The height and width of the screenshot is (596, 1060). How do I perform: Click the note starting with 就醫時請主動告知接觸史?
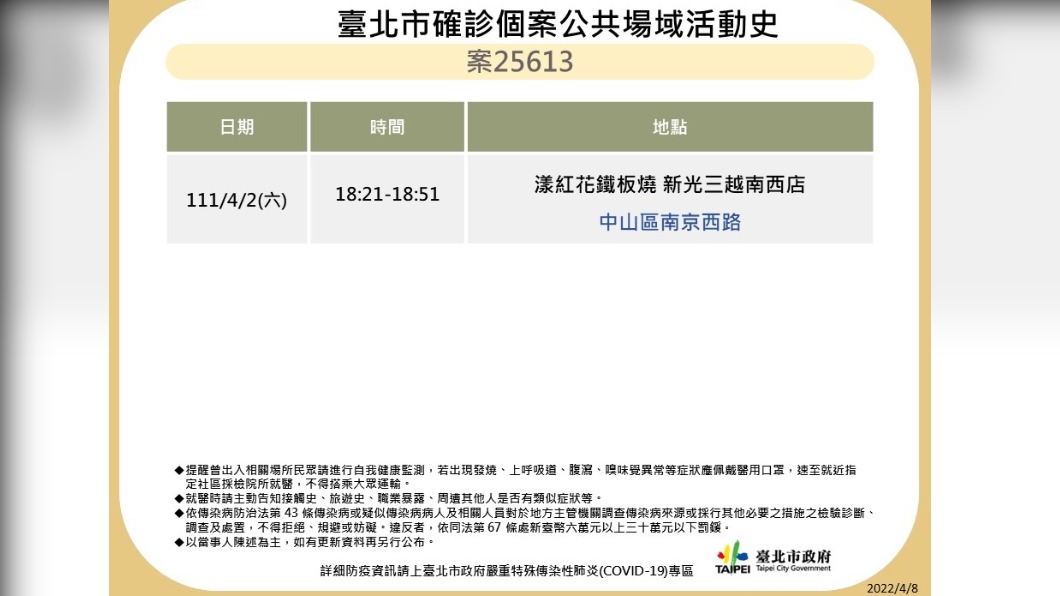click(387, 498)
